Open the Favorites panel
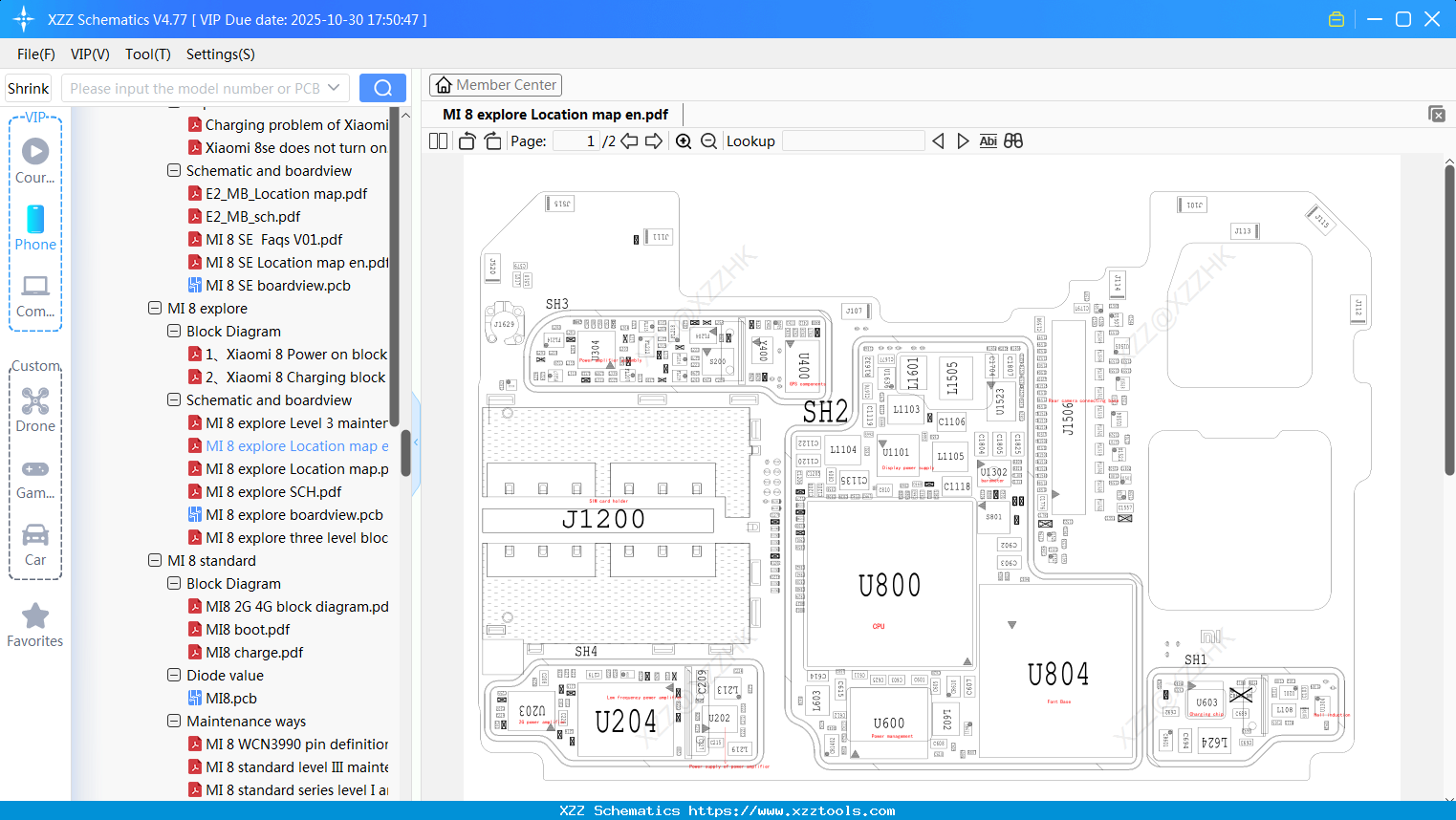Image resolution: width=1456 pixels, height=820 pixels. [35, 623]
